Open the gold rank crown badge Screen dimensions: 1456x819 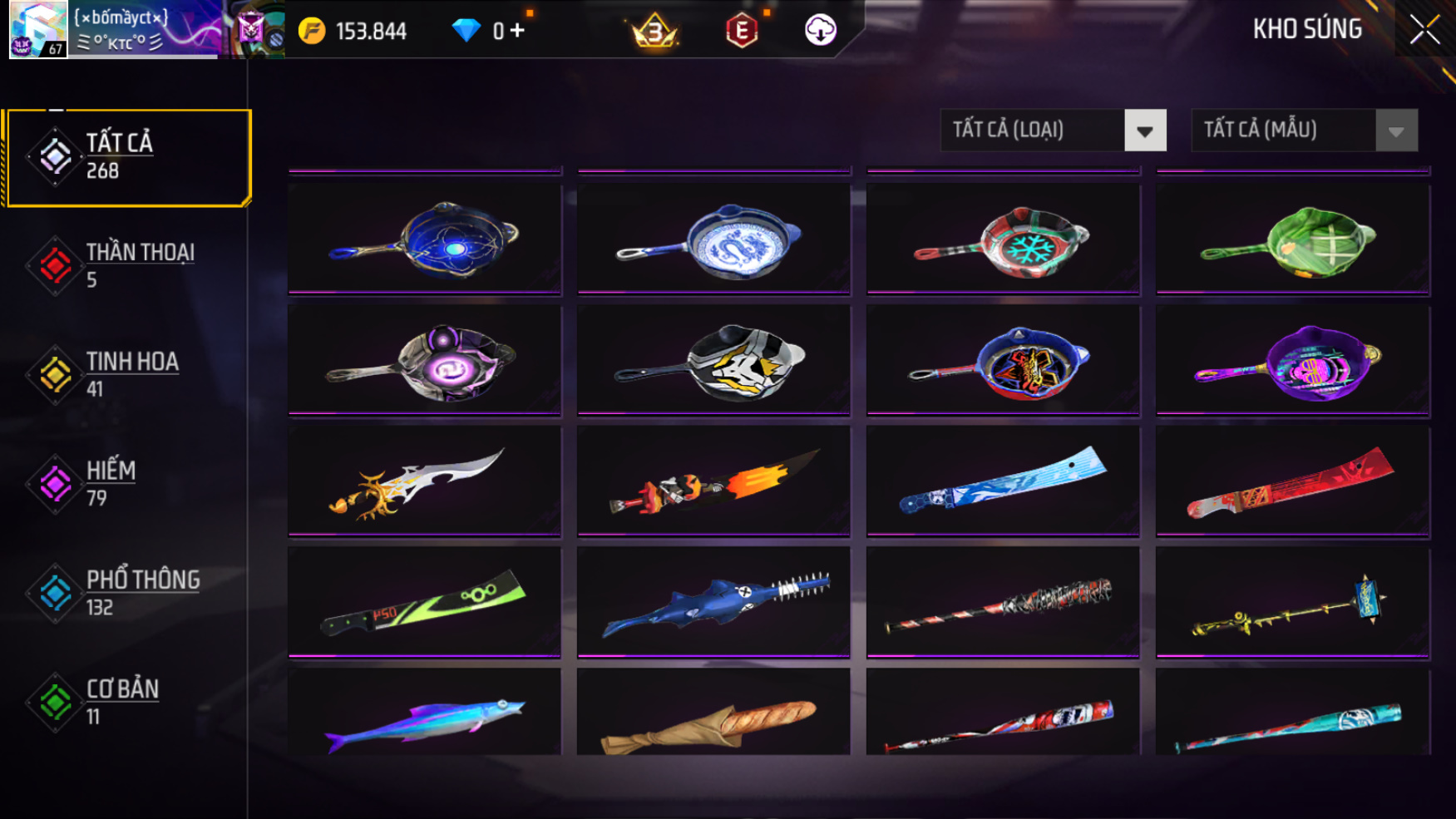click(655, 31)
